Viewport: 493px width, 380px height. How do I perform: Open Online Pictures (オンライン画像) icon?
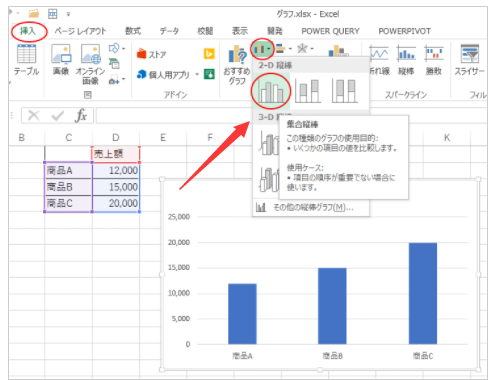pyautogui.click(x=91, y=54)
